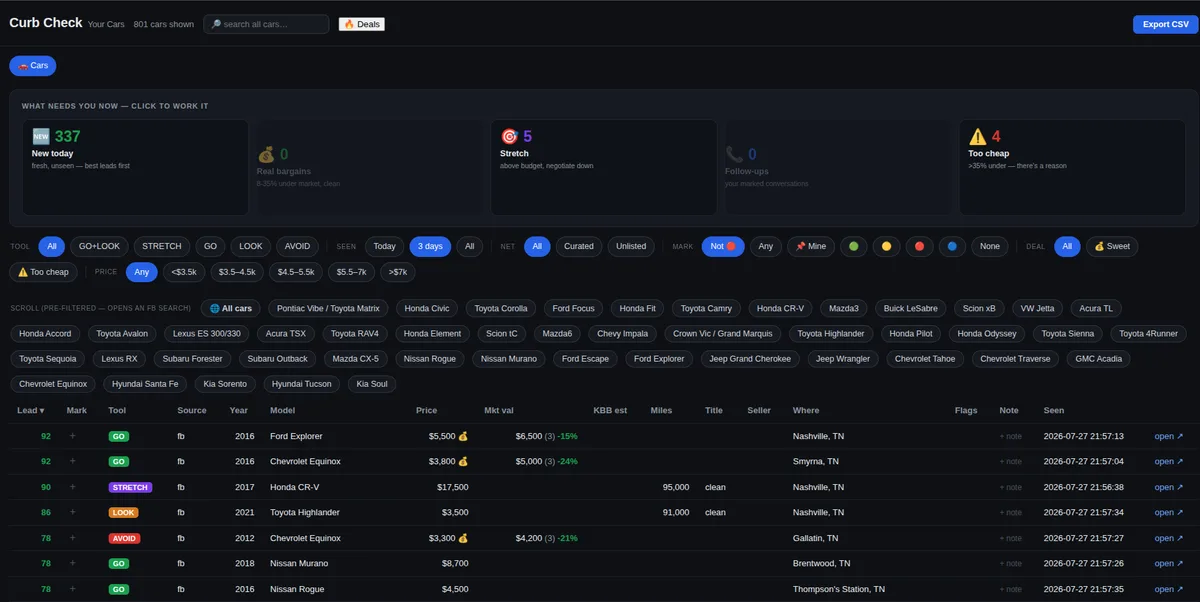Select Kia Soul model chip

(372, 384)
